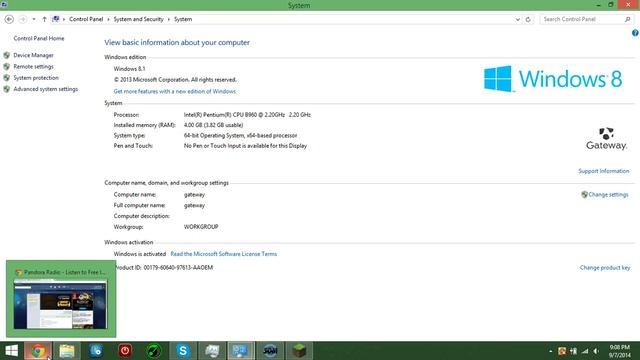
Task: Click the 'Windows 8.1' edition text
Action: coord(129,69)
